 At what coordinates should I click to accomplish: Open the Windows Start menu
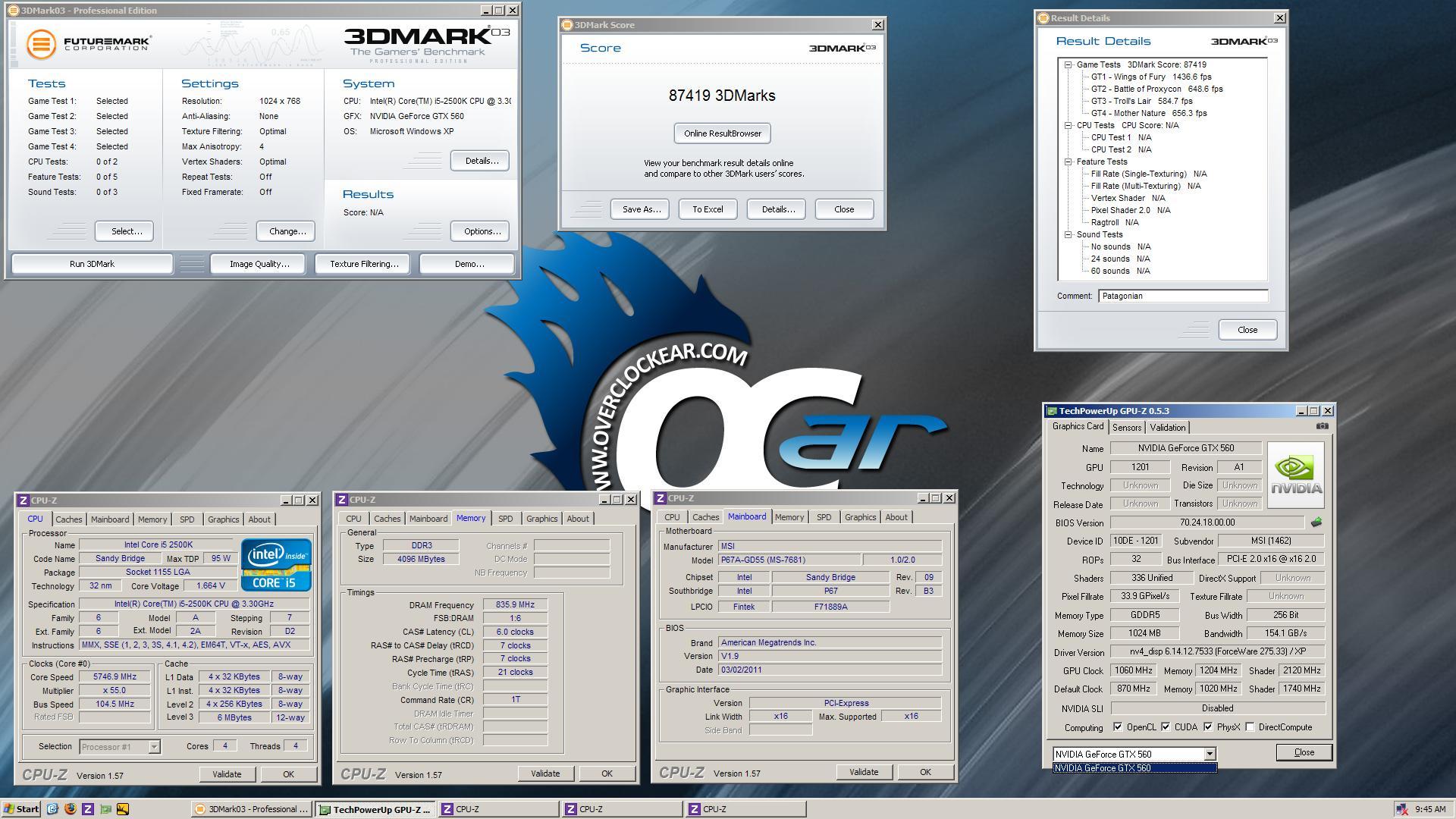click(x=21, y=809)
